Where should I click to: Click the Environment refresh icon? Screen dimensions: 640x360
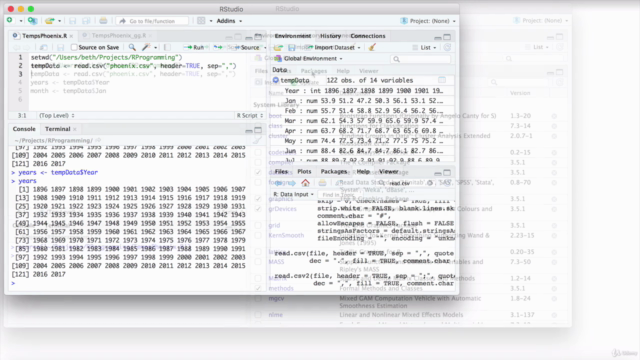(447, 47)
